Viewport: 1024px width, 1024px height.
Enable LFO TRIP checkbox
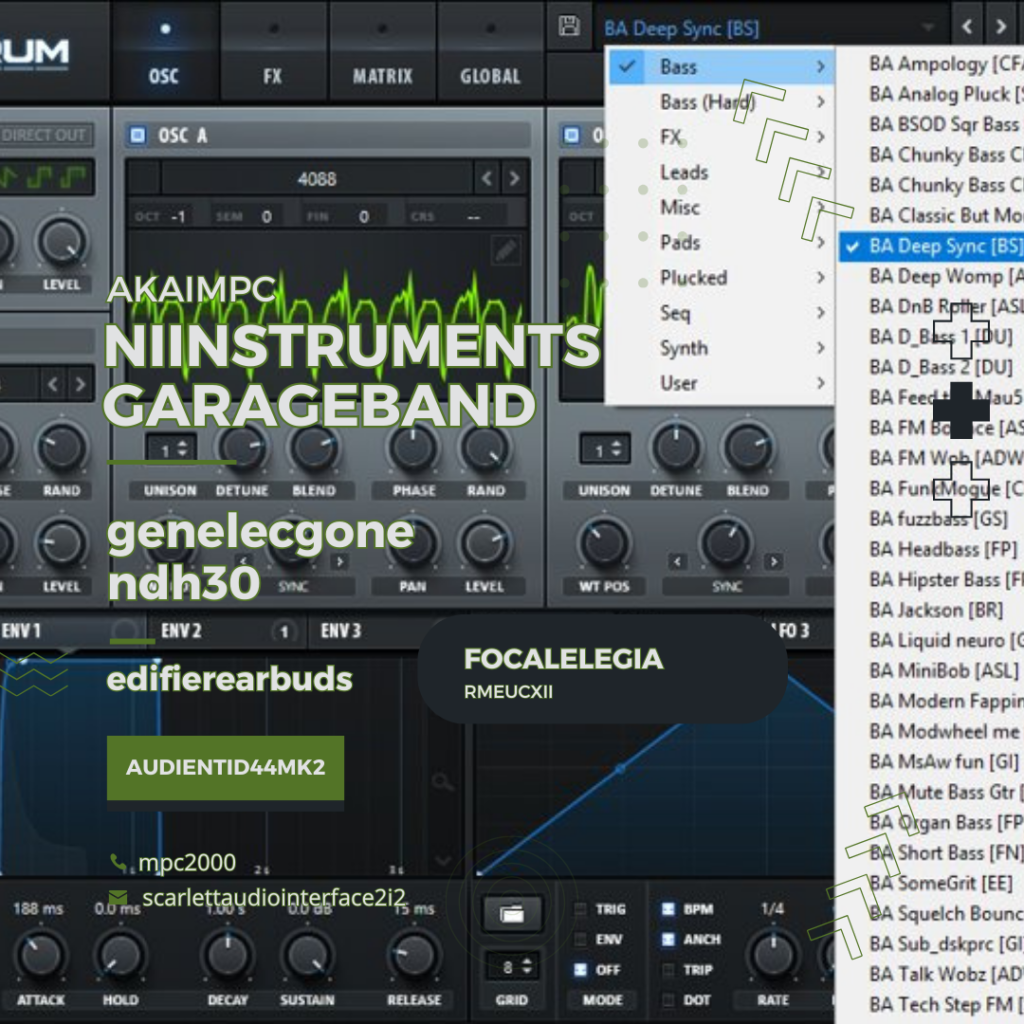point(668,970)
